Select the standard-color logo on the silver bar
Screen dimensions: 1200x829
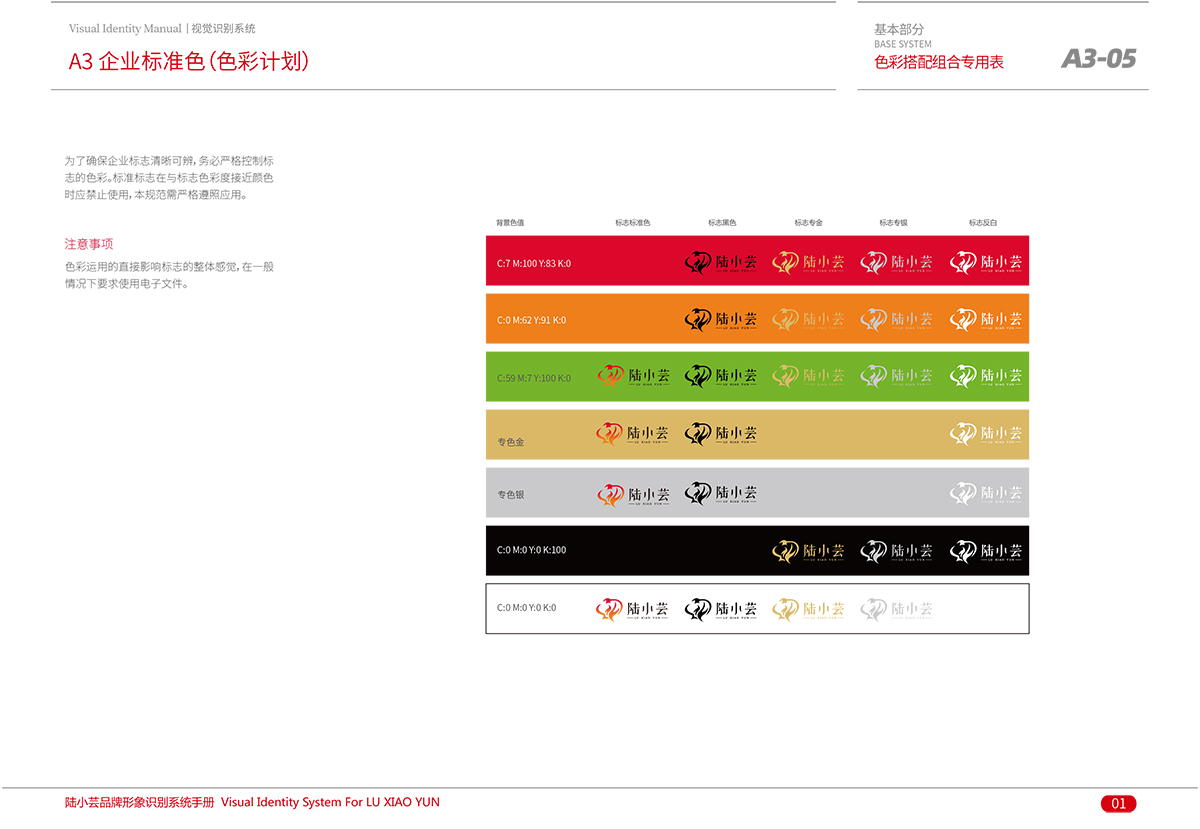point(633,494)
